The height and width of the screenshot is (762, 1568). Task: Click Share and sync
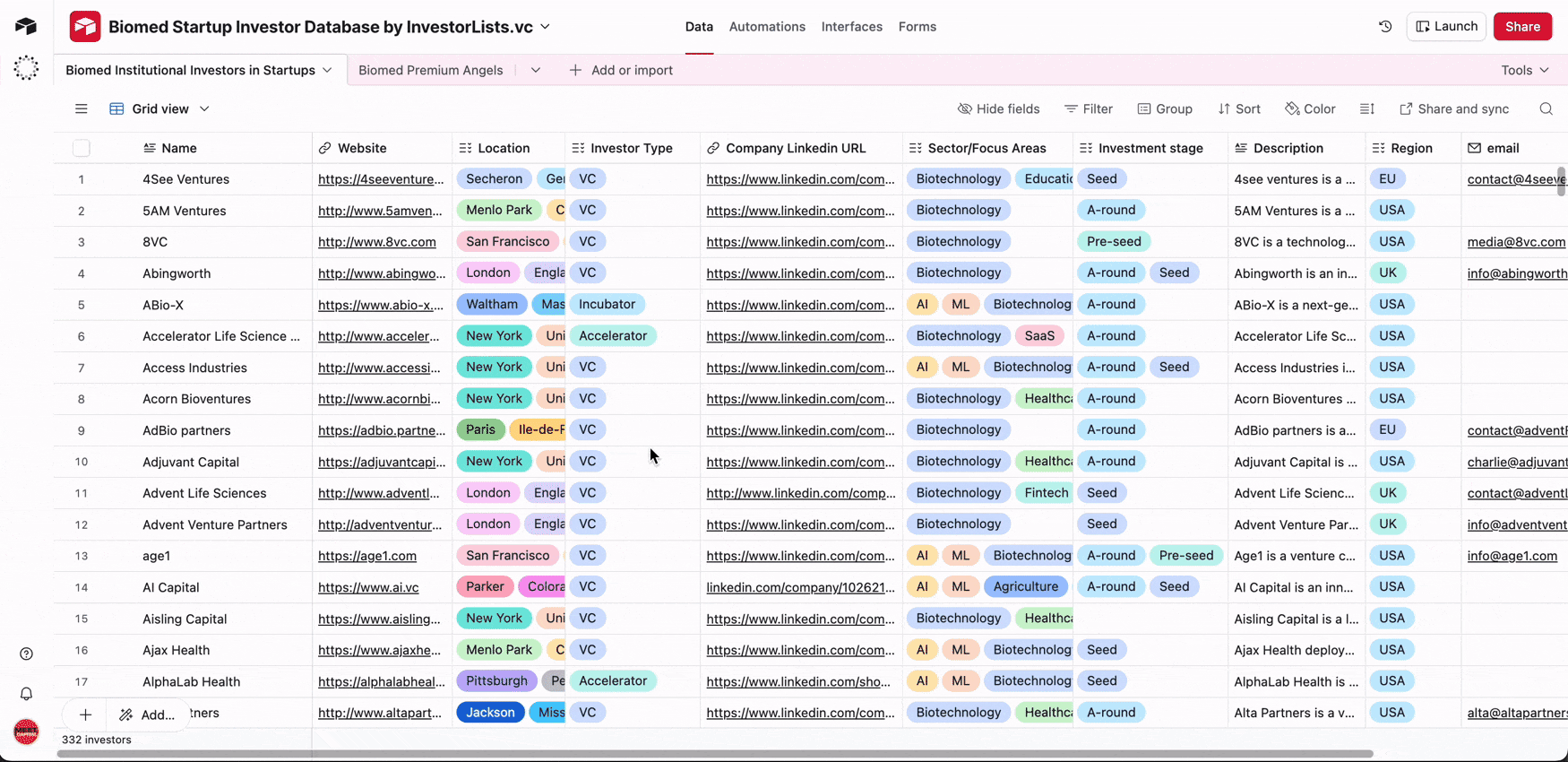[x=1454, y=108]
